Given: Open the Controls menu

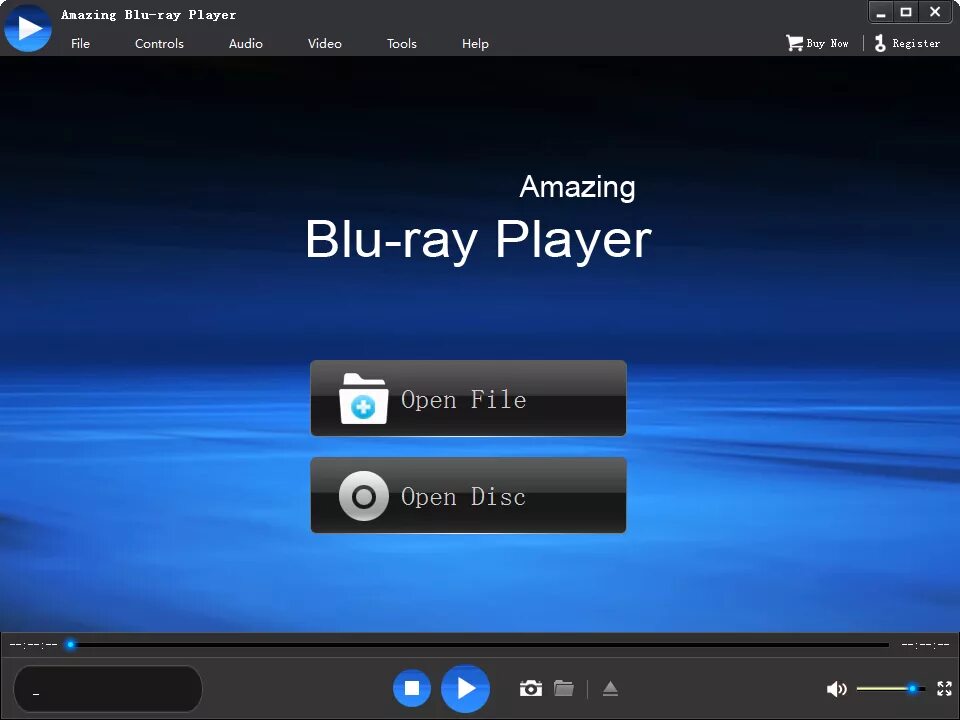Looking at the screenshot, I should click(x=159, y=43).
